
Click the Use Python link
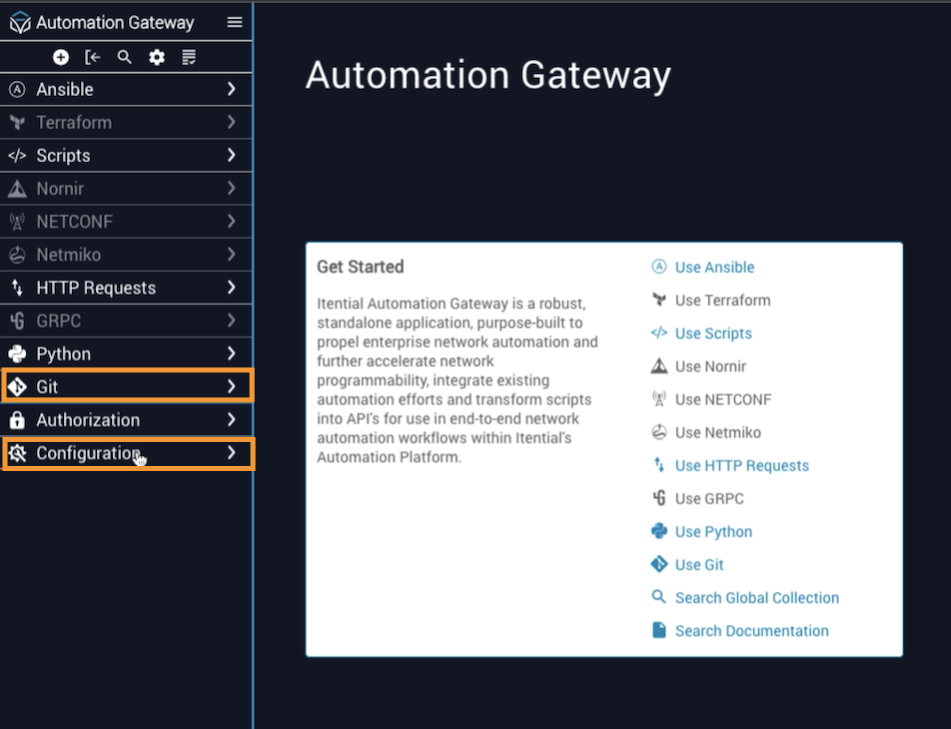713,532
